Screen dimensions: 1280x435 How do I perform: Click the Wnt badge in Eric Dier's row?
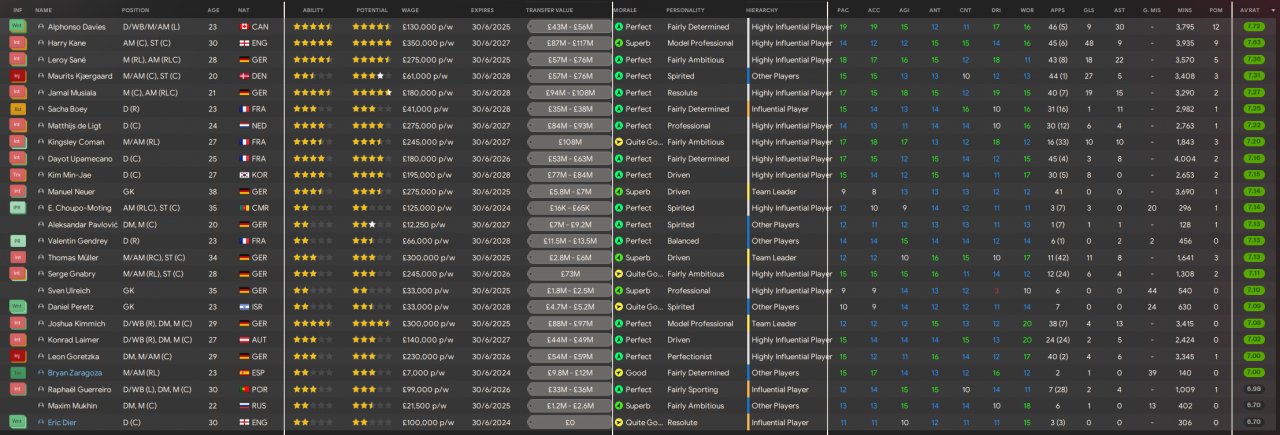[17, 422]
